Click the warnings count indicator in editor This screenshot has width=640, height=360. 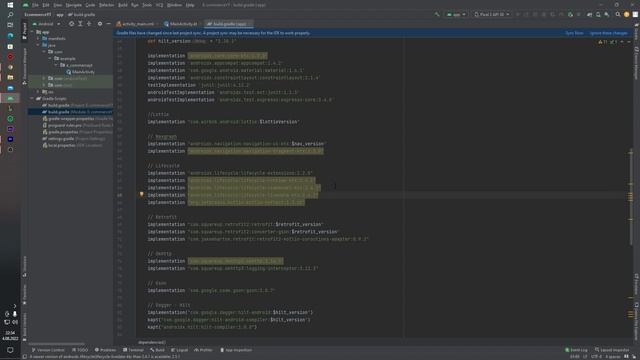pos(603,42)
